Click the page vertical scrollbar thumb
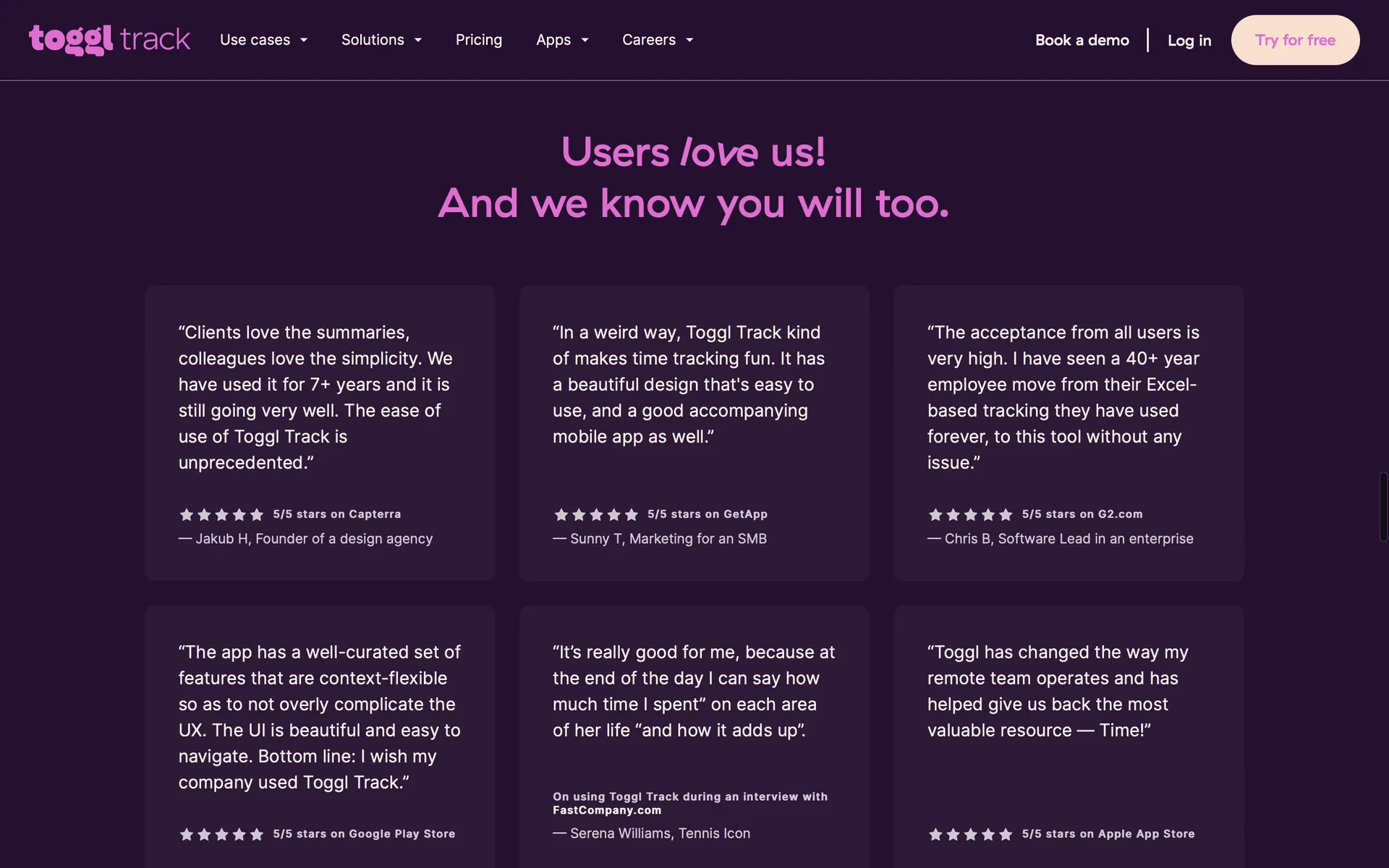 (x=1382, y=506)
